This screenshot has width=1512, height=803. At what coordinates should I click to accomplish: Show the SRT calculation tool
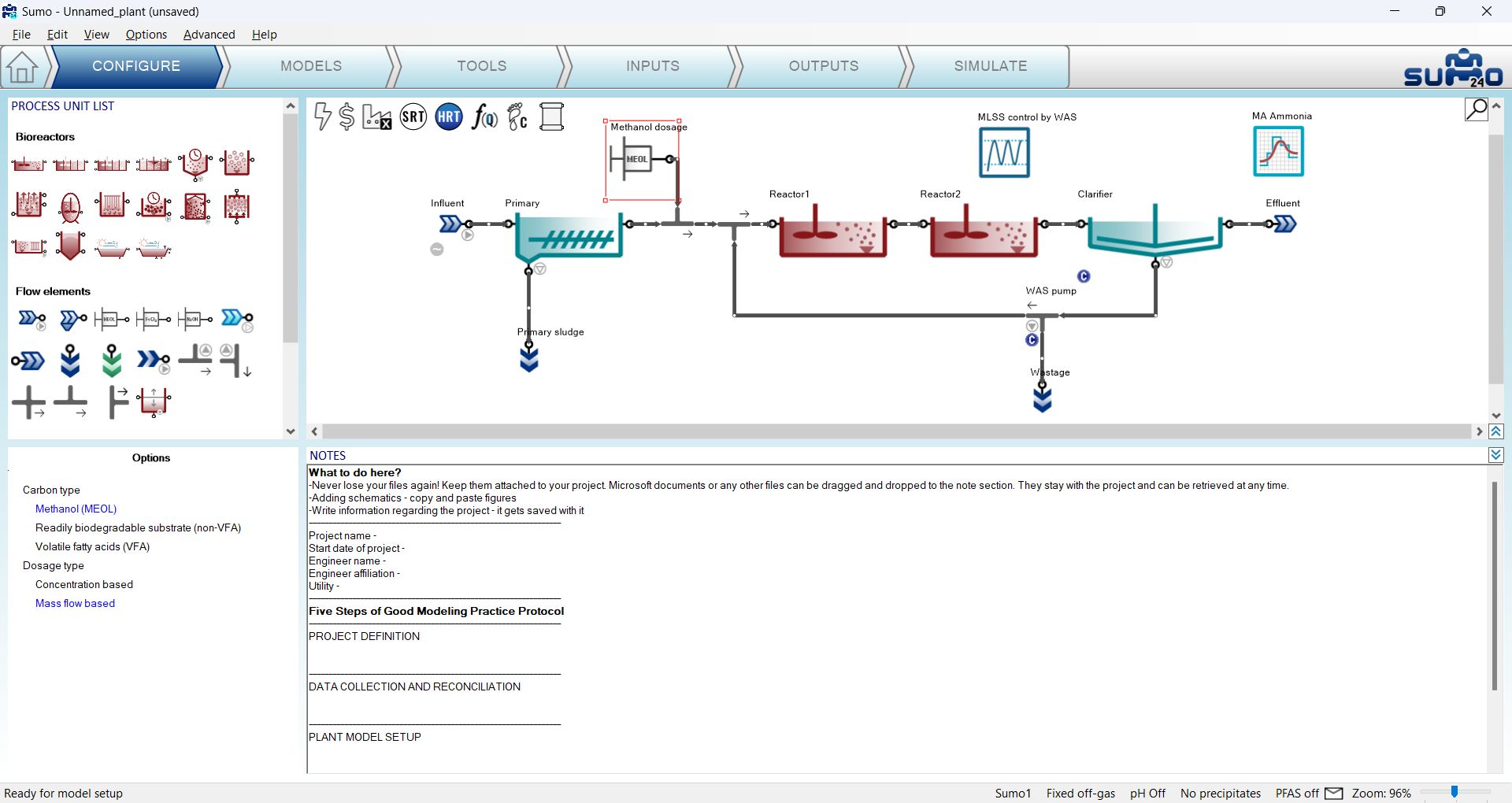(x=413, y=117)
